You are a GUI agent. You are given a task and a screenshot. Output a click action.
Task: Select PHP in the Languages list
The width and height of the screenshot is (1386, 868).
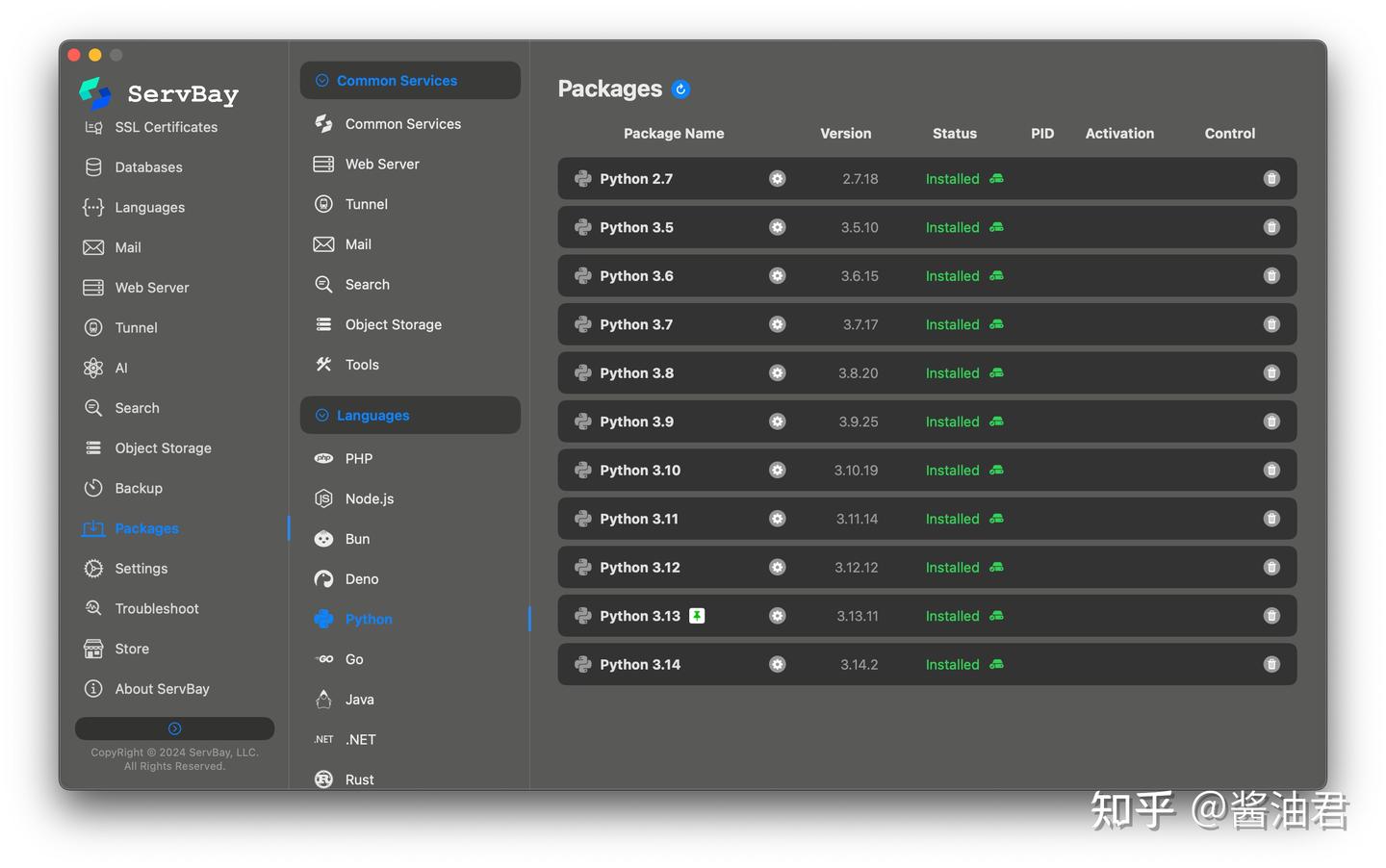click(x=358, y=459)
